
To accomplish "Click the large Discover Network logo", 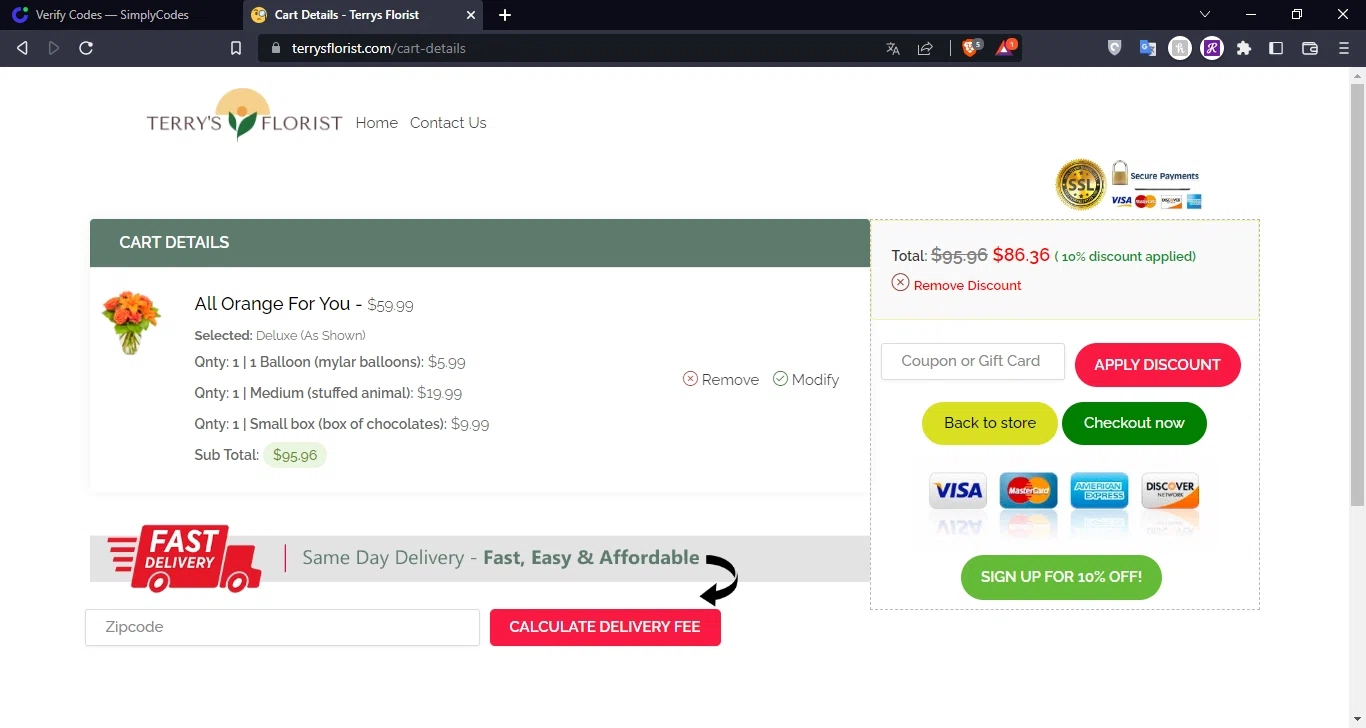I will [x=1170, y=491].
